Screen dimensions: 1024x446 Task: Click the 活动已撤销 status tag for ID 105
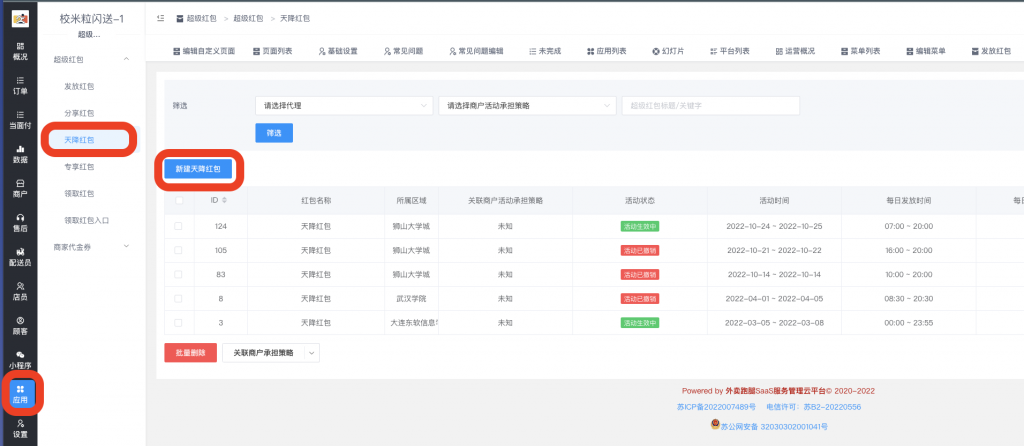pyautogui.click(x=639, y=251)
